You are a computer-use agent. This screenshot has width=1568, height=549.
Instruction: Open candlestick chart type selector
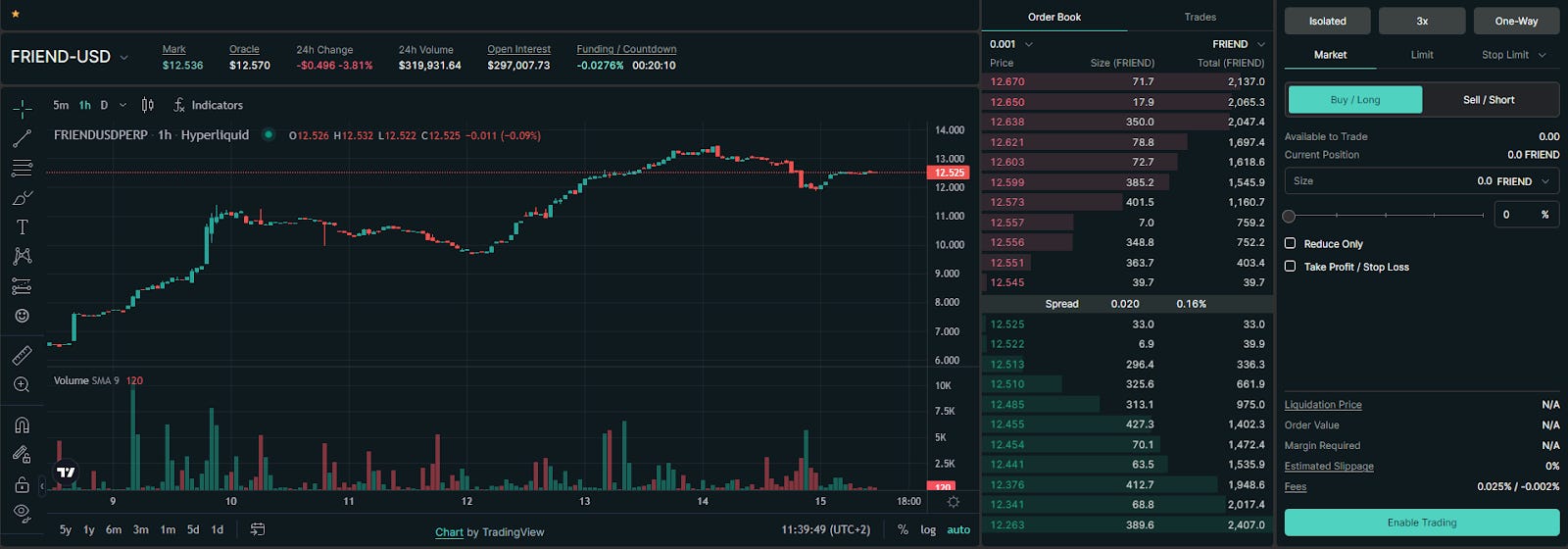(x=147, y=105)
